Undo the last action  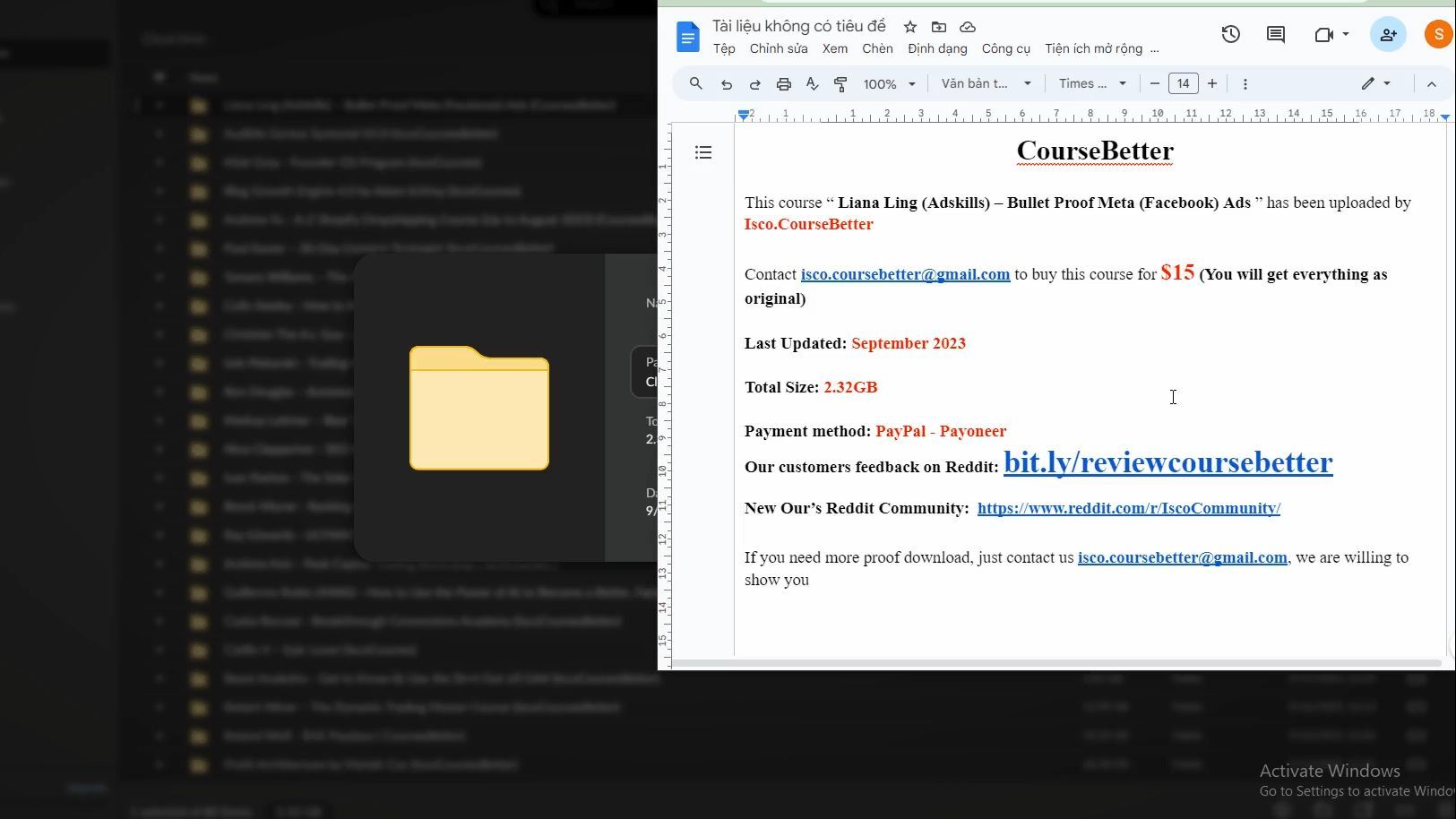[x=727, y=83]
